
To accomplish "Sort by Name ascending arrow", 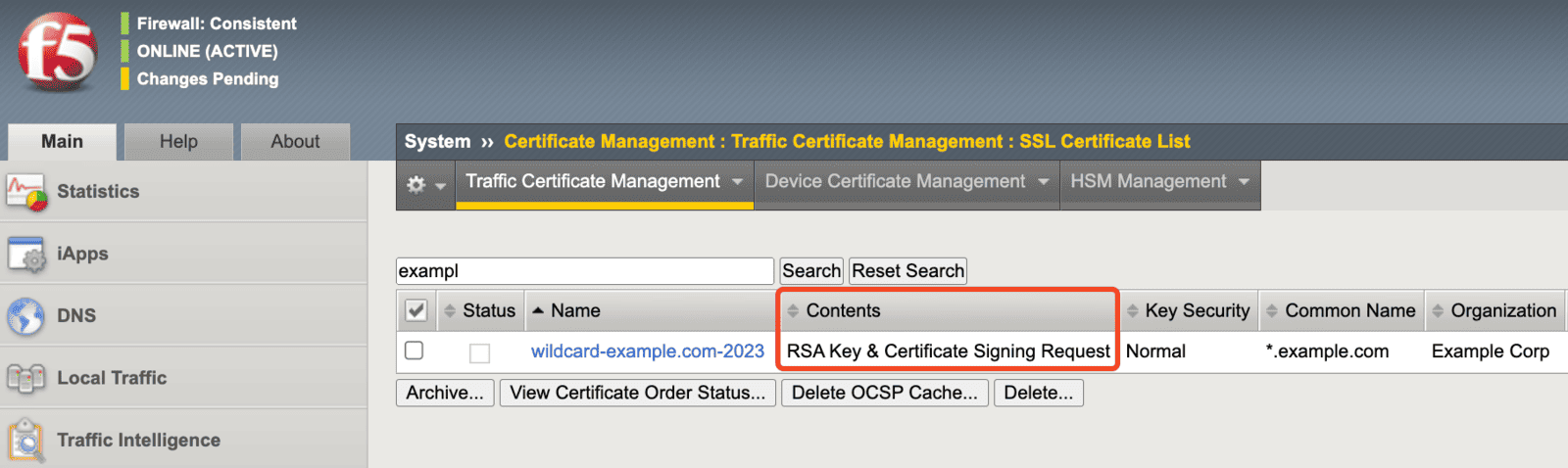I will click(537, 310).
